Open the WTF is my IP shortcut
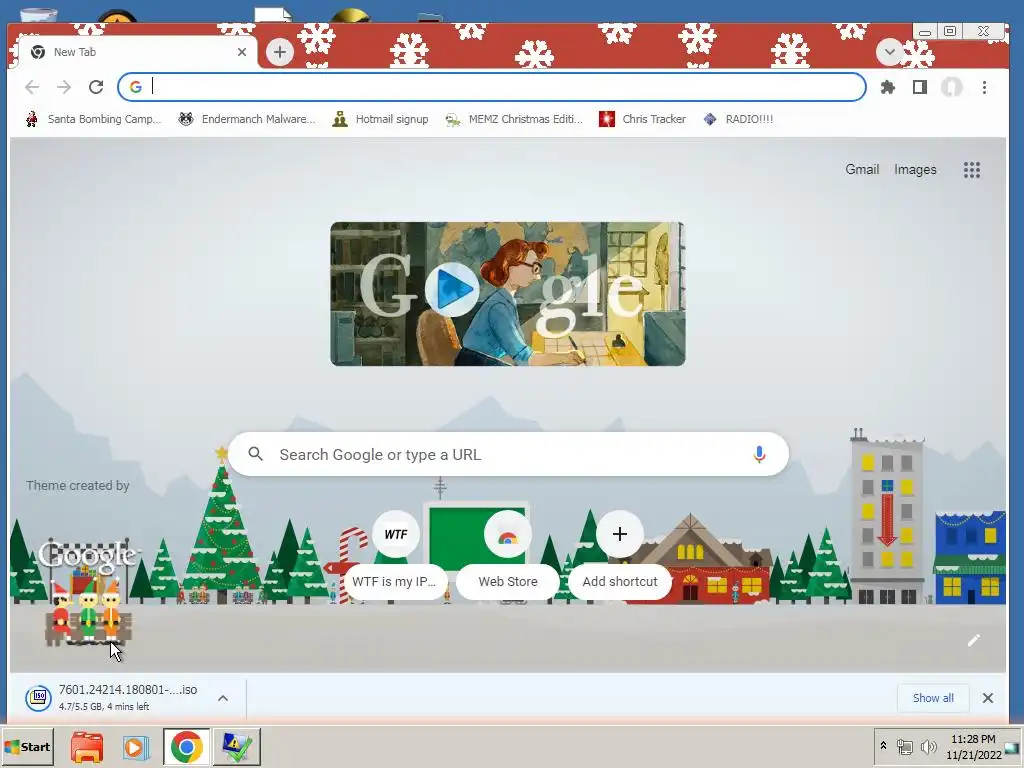The height and width of the screenshot is (768, 1024). (x=396, y=554)
